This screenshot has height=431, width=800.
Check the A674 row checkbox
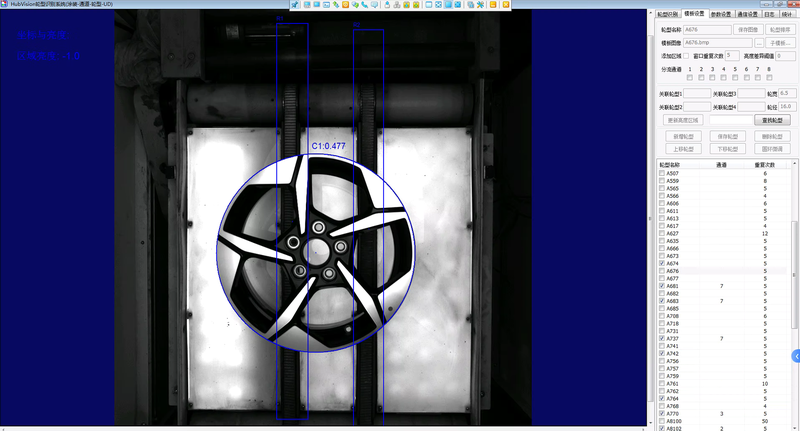[x=661, y=263]
